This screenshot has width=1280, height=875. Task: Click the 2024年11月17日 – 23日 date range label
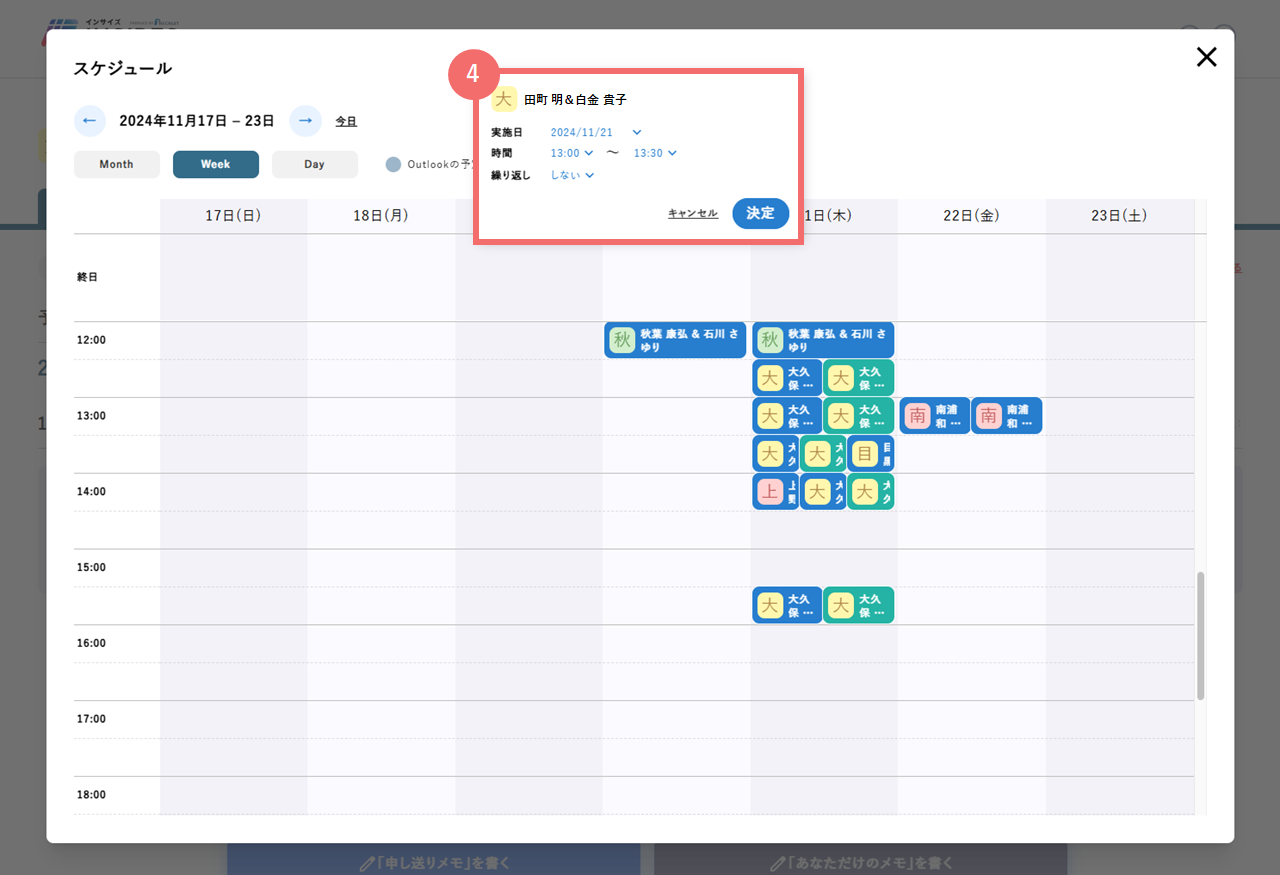coord(197,121)
